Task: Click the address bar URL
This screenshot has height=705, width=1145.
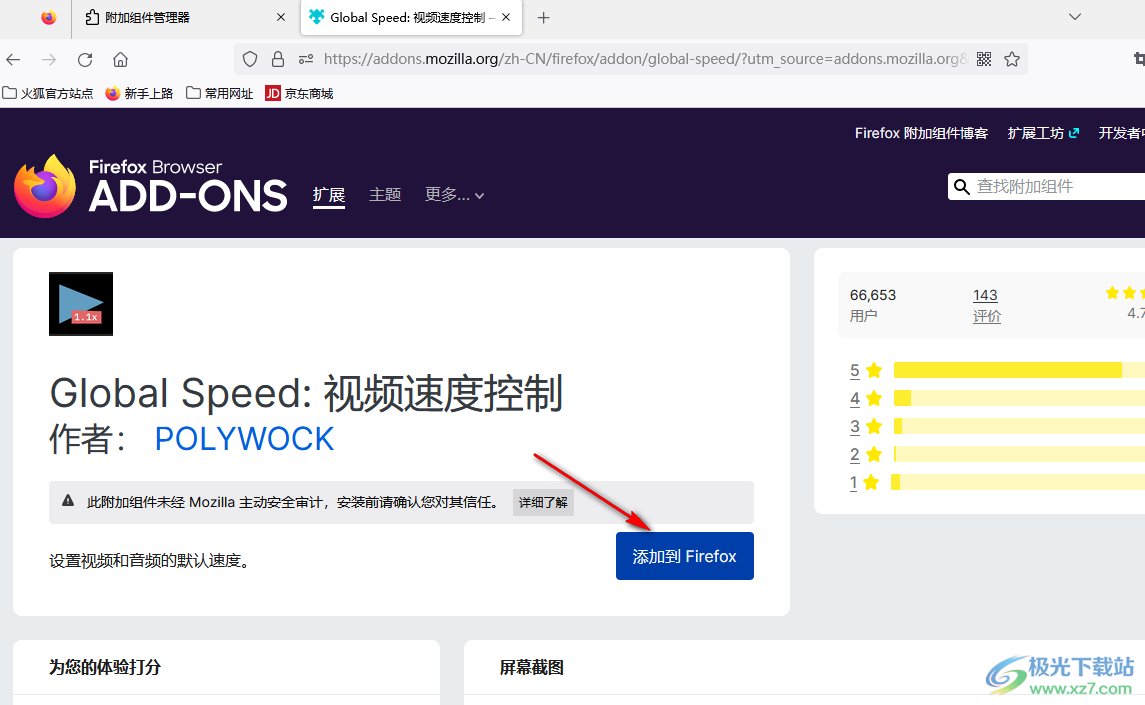Action: coord(646,59)
